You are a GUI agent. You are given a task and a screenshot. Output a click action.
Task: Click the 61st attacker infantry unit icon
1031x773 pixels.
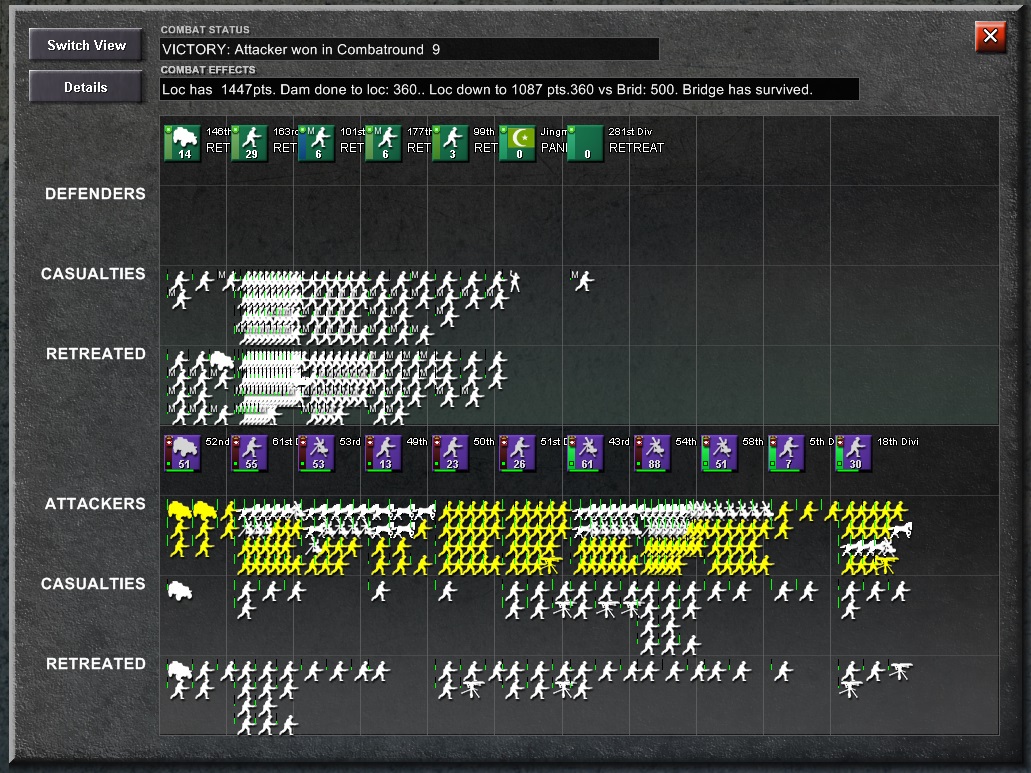pos(250,453)
